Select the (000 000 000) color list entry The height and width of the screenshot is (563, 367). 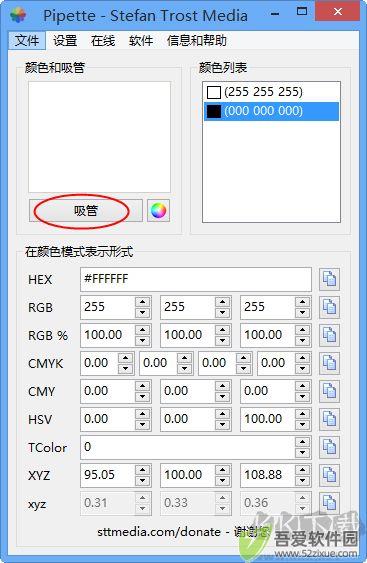(x=271, y=111)
